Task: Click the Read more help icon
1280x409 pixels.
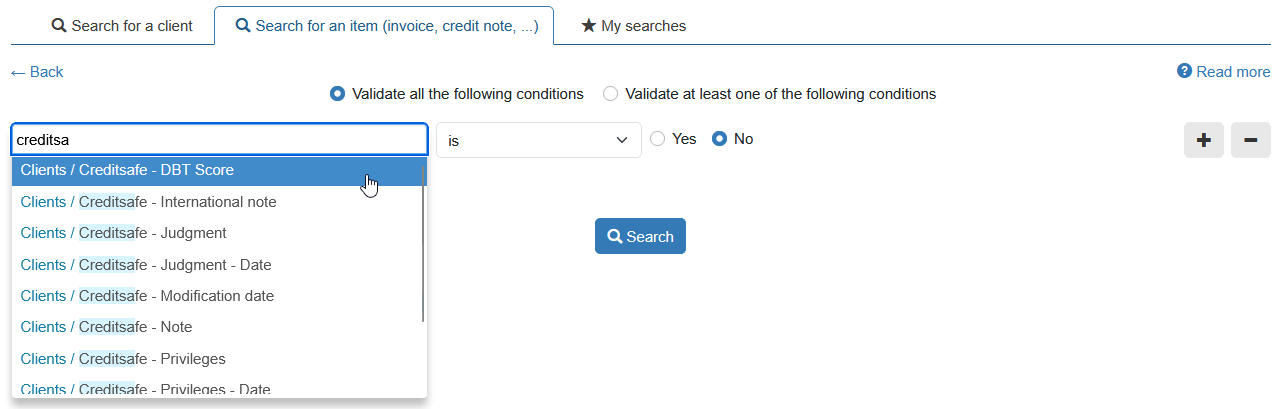Action: pos(1184,71)
